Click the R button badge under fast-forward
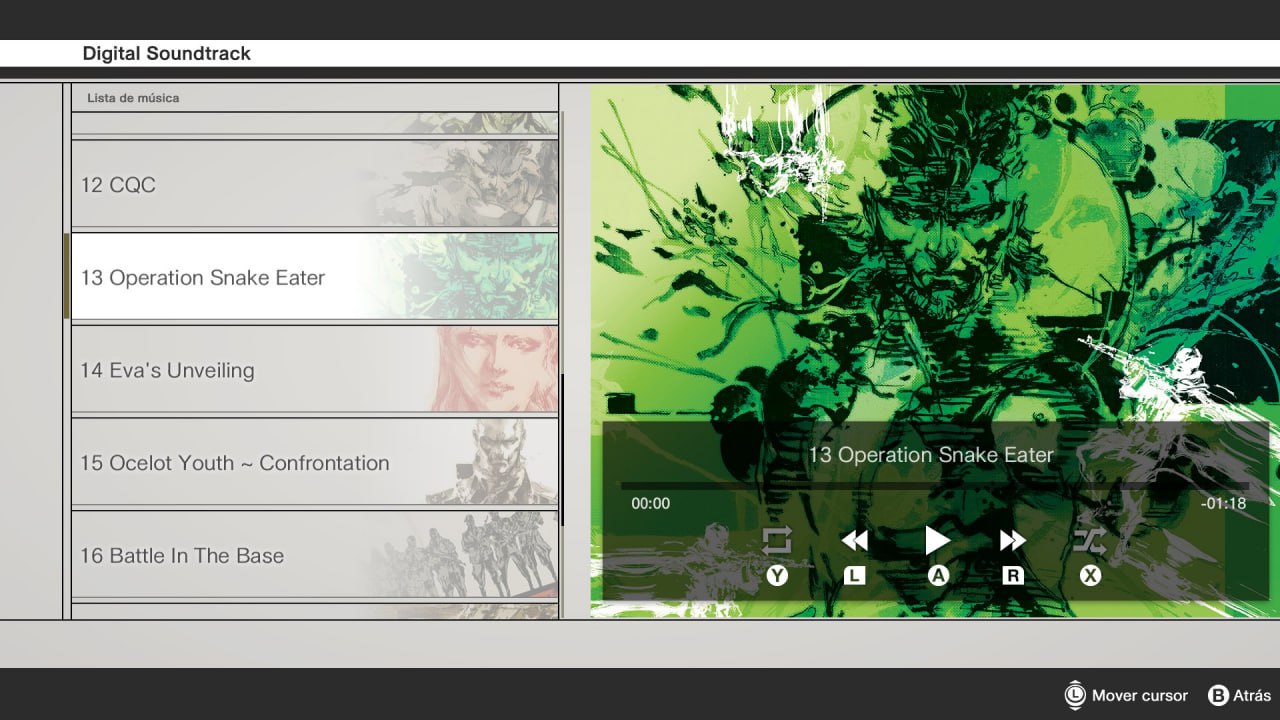The height and width of the screenshot is (720, 1280). 1012,576
